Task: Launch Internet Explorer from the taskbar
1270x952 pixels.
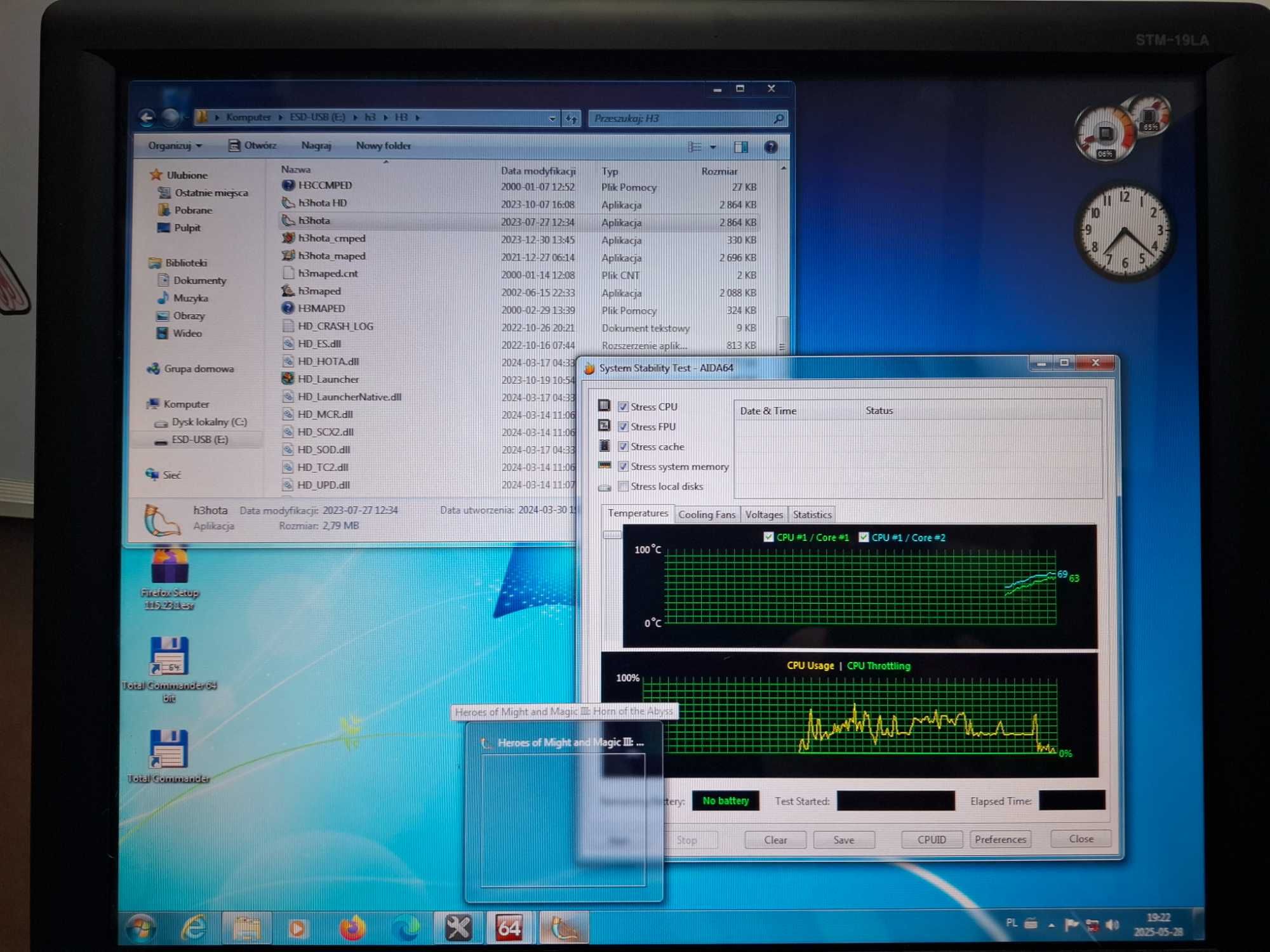Action: point(194,929)
